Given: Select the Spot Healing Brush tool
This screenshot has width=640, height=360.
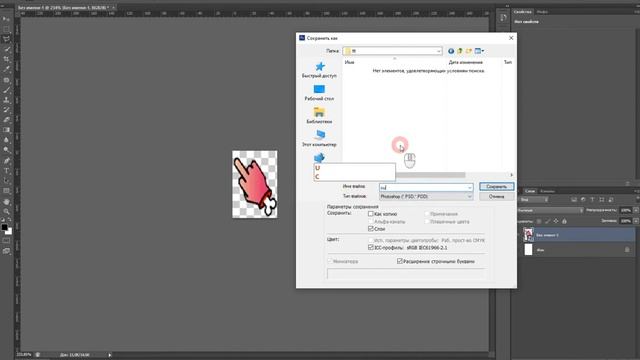Looking at the screenshot, I should (x=6, y=80).
